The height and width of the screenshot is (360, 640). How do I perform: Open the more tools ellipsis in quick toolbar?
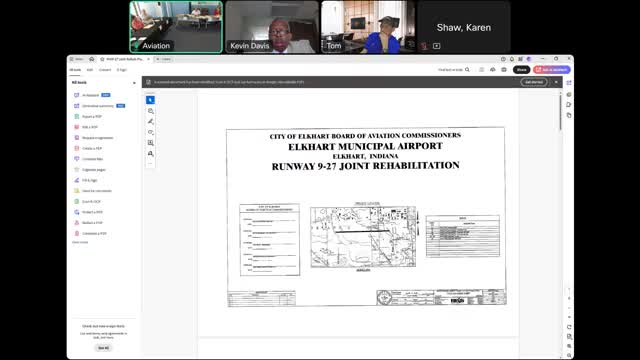tap(151, 163)
